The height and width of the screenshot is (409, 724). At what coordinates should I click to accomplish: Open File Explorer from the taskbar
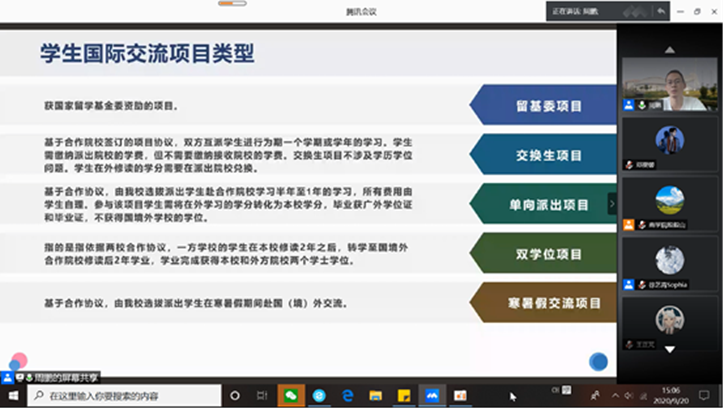377,396
